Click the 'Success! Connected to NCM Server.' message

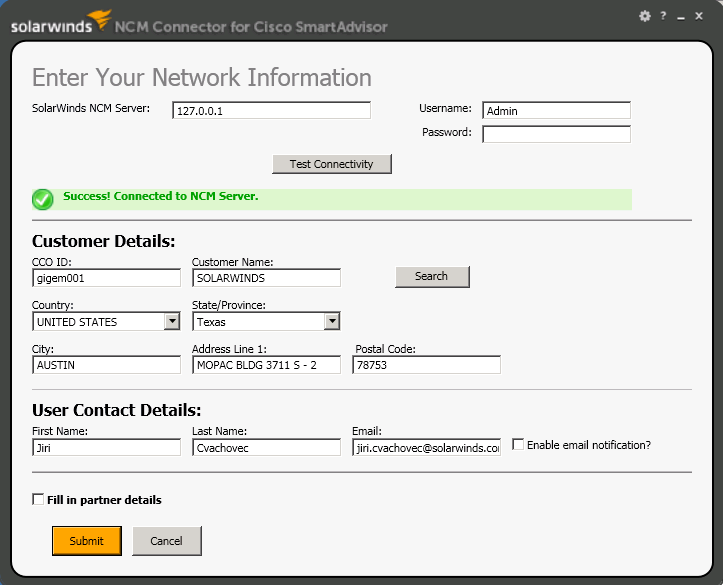tap(160, 196)
